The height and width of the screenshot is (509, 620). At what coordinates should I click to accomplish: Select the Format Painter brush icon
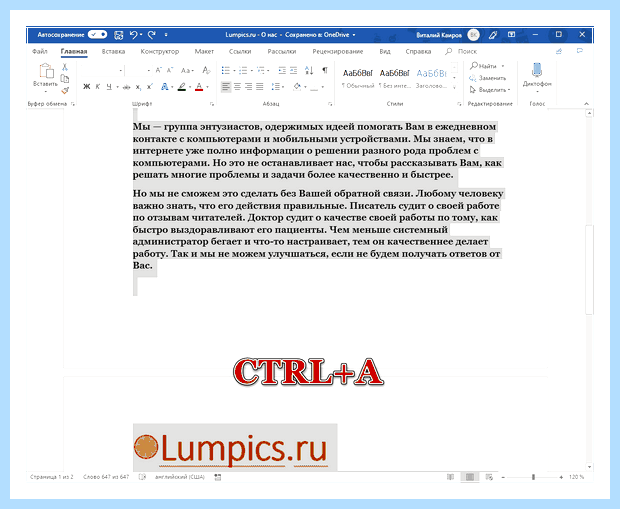click(x=65, y=91)
